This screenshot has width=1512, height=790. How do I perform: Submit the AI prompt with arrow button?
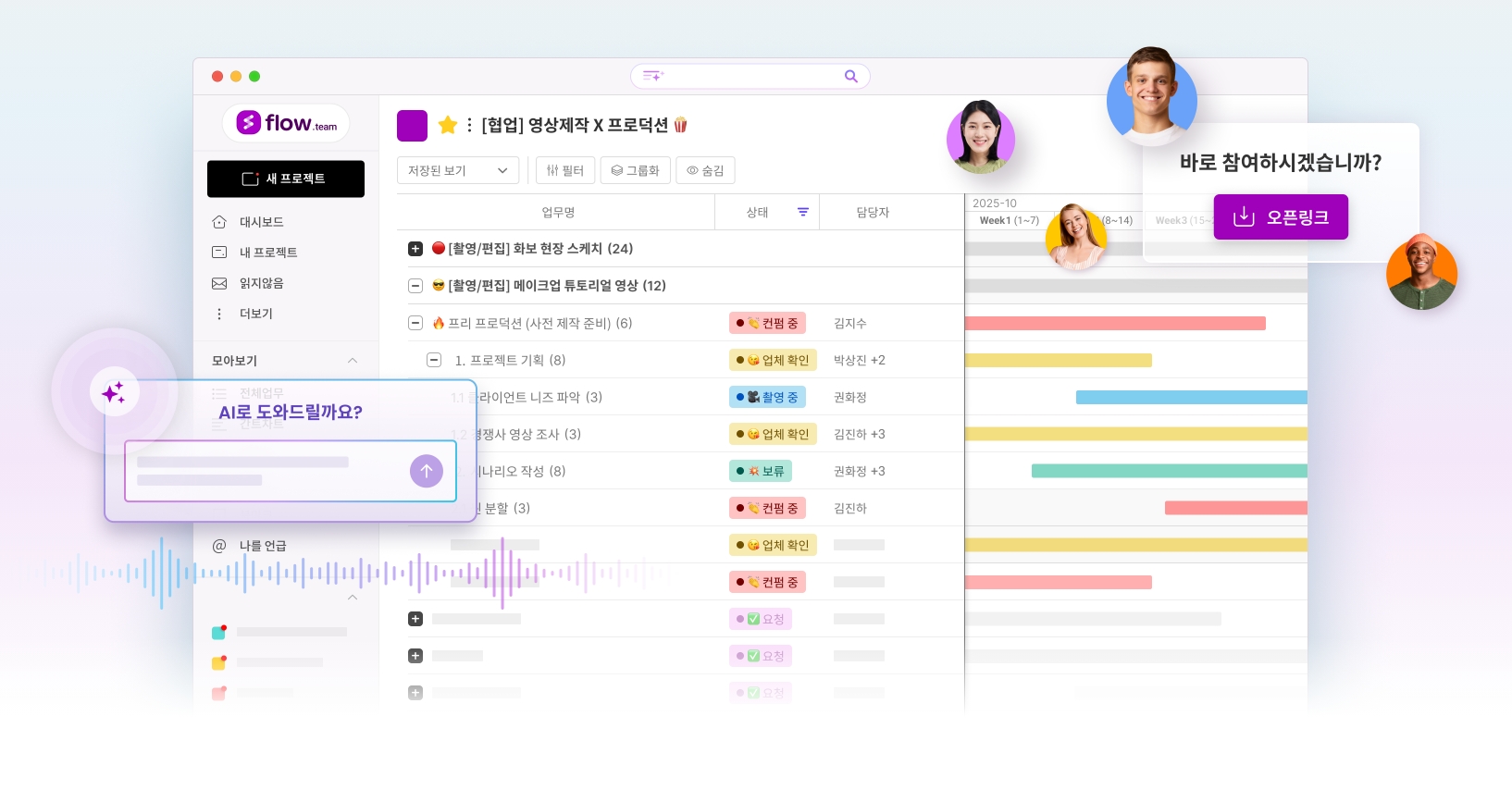[427, 471]
